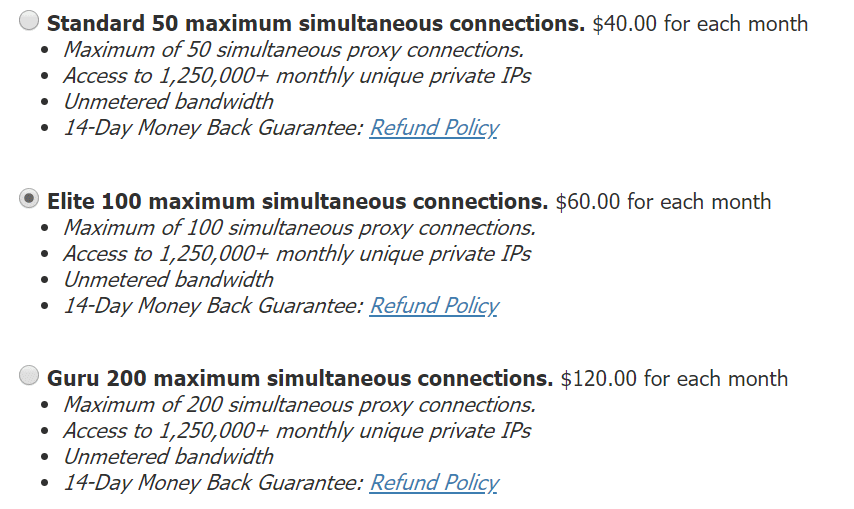854x509 pixels.
Task: Open Refund Policy link under Elite plan
Action: point(433,306)
